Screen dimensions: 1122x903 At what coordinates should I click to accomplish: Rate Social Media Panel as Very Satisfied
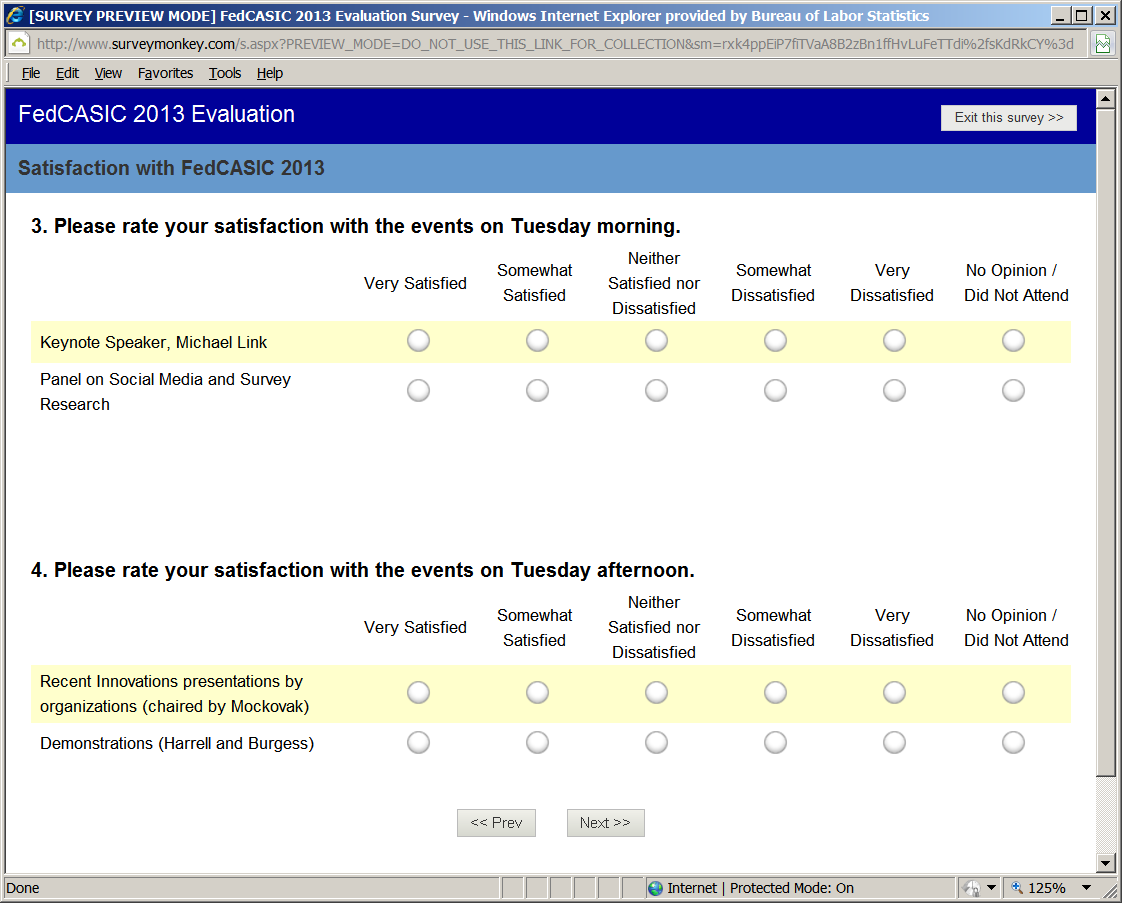[x=419, y=391]
